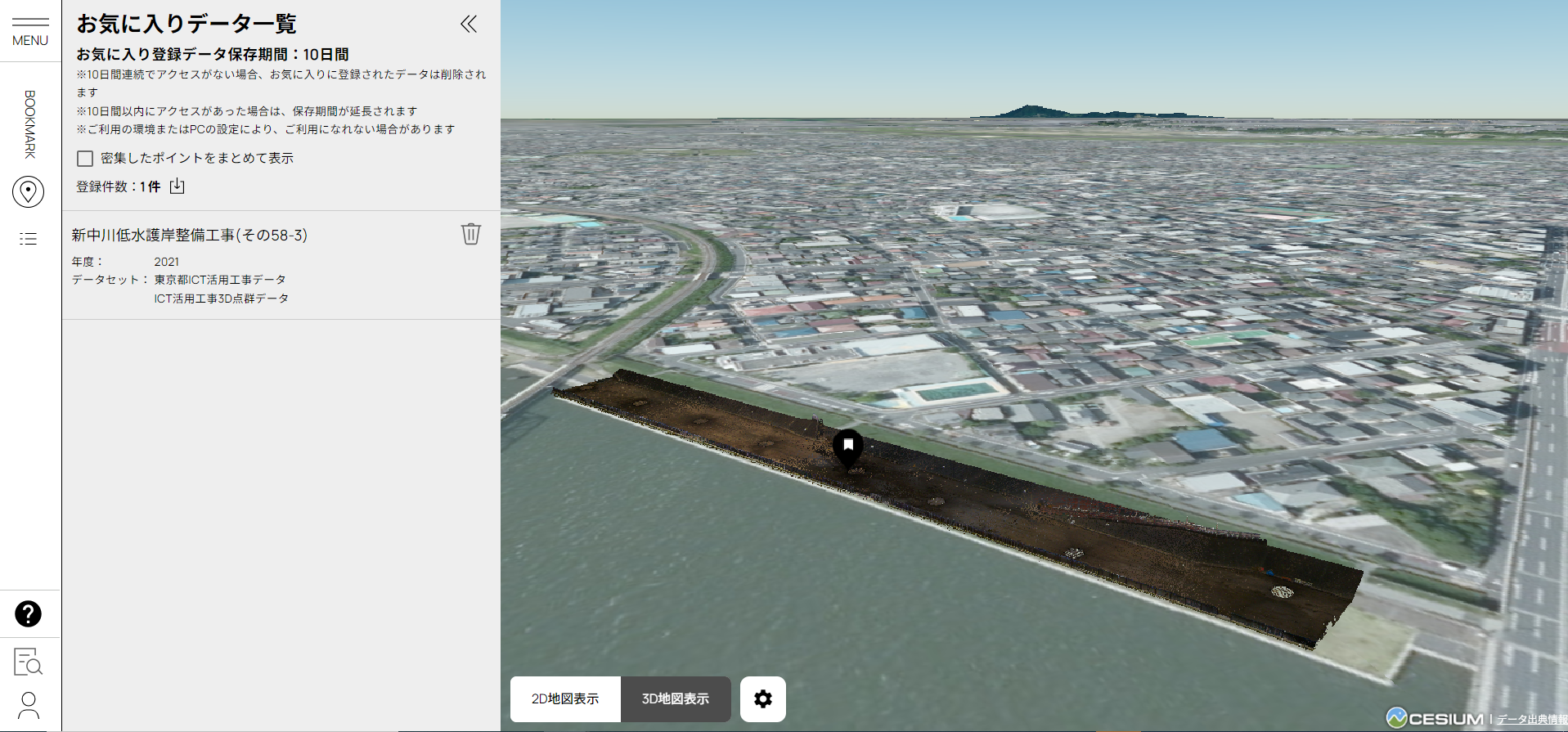
Task: Open the list view sidebar icon
Action: [29, 239]
